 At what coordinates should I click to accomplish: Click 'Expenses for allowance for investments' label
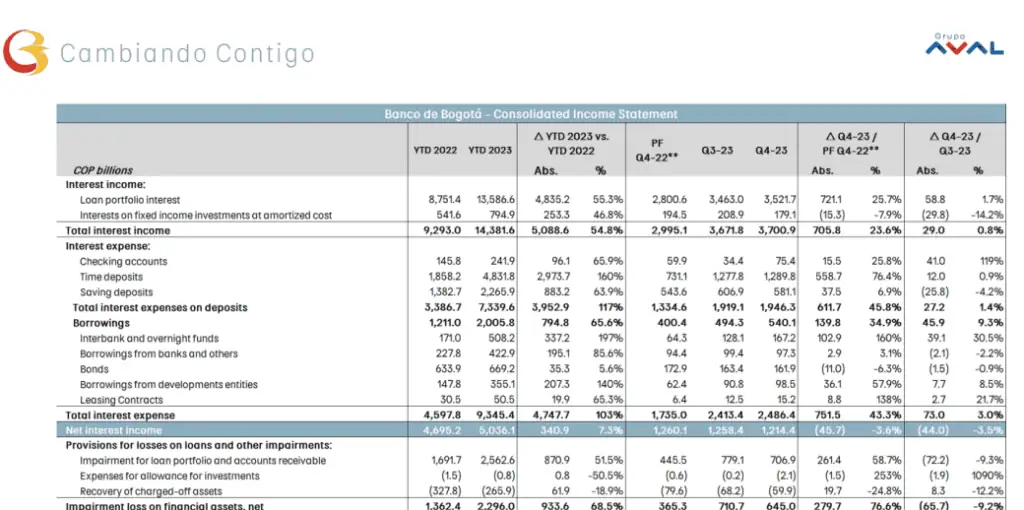[169, 475]
